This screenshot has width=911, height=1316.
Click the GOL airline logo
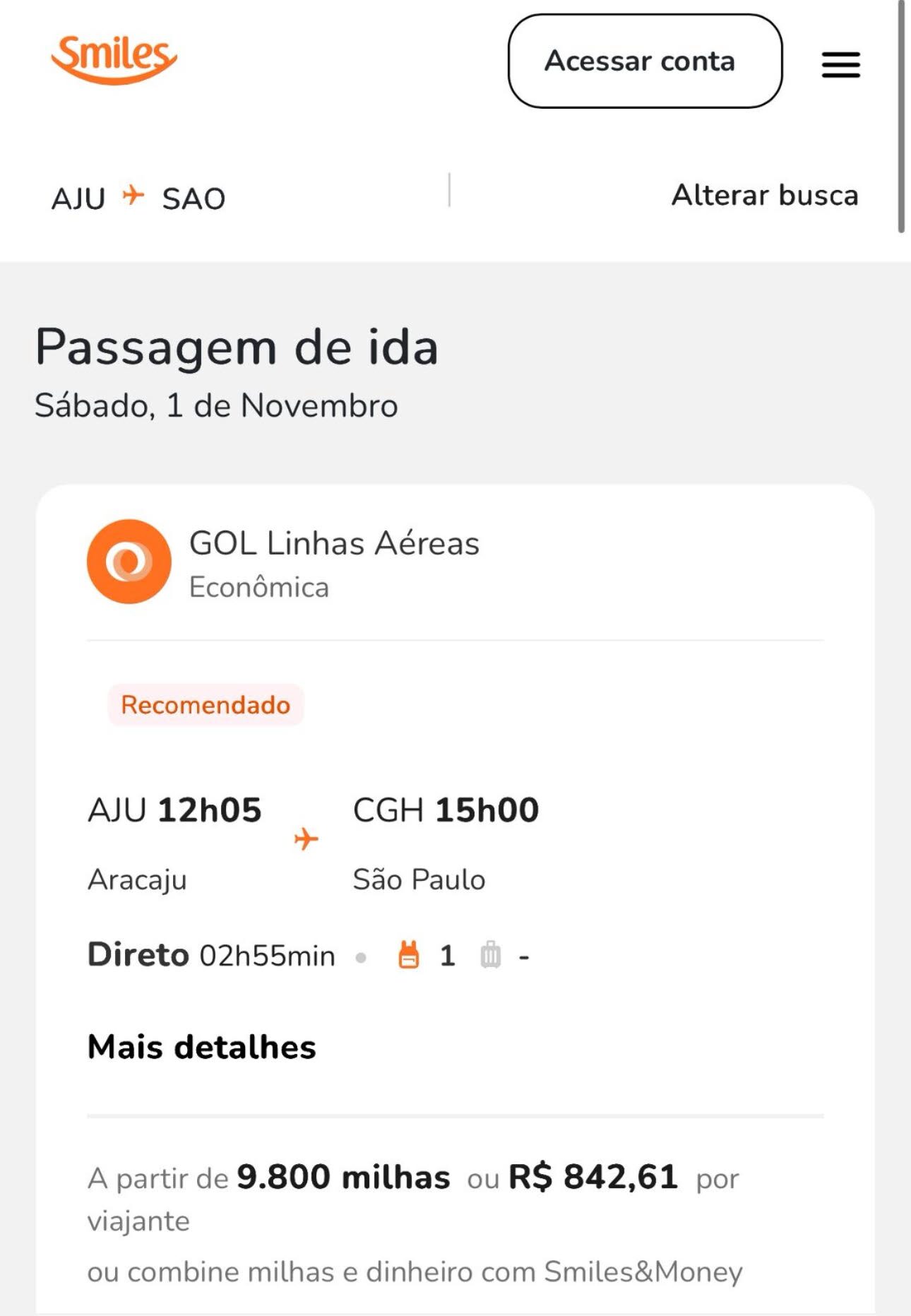(129, 562)
